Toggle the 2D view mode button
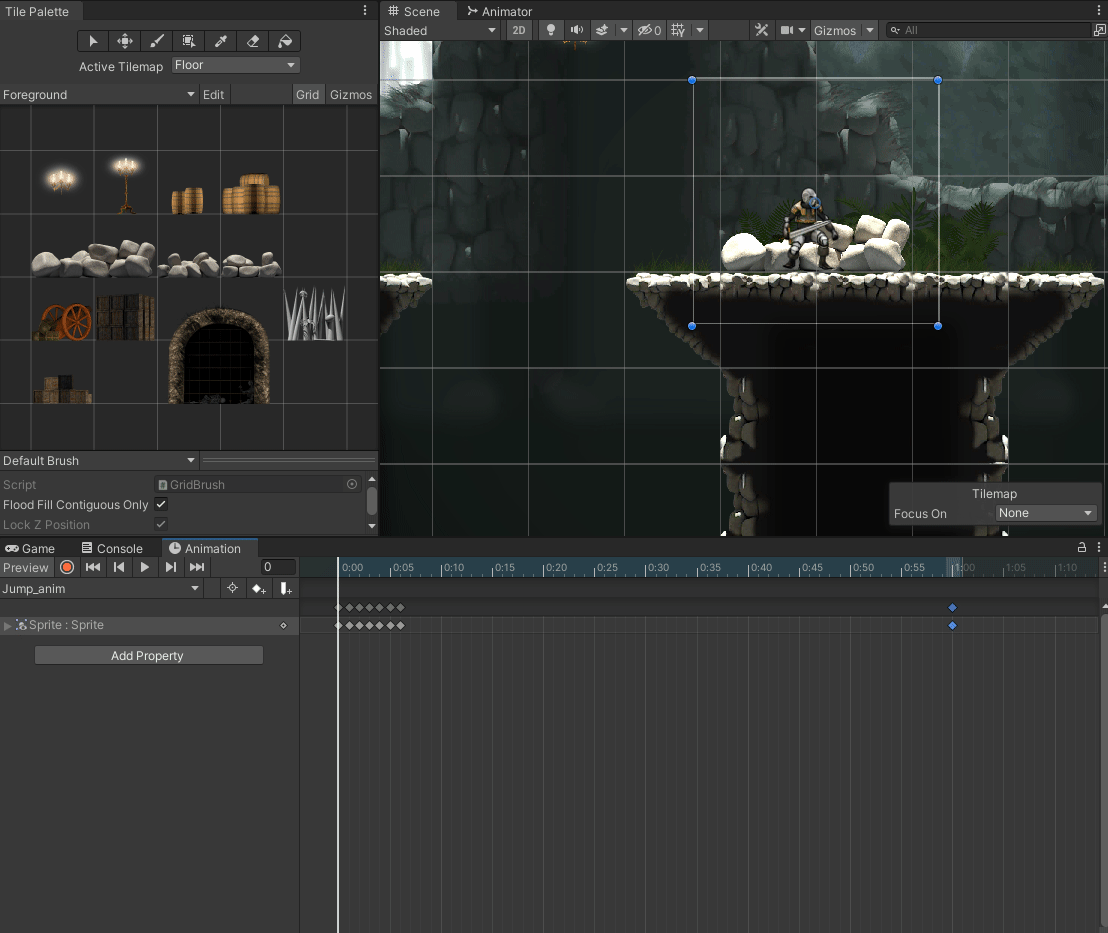 519,30
